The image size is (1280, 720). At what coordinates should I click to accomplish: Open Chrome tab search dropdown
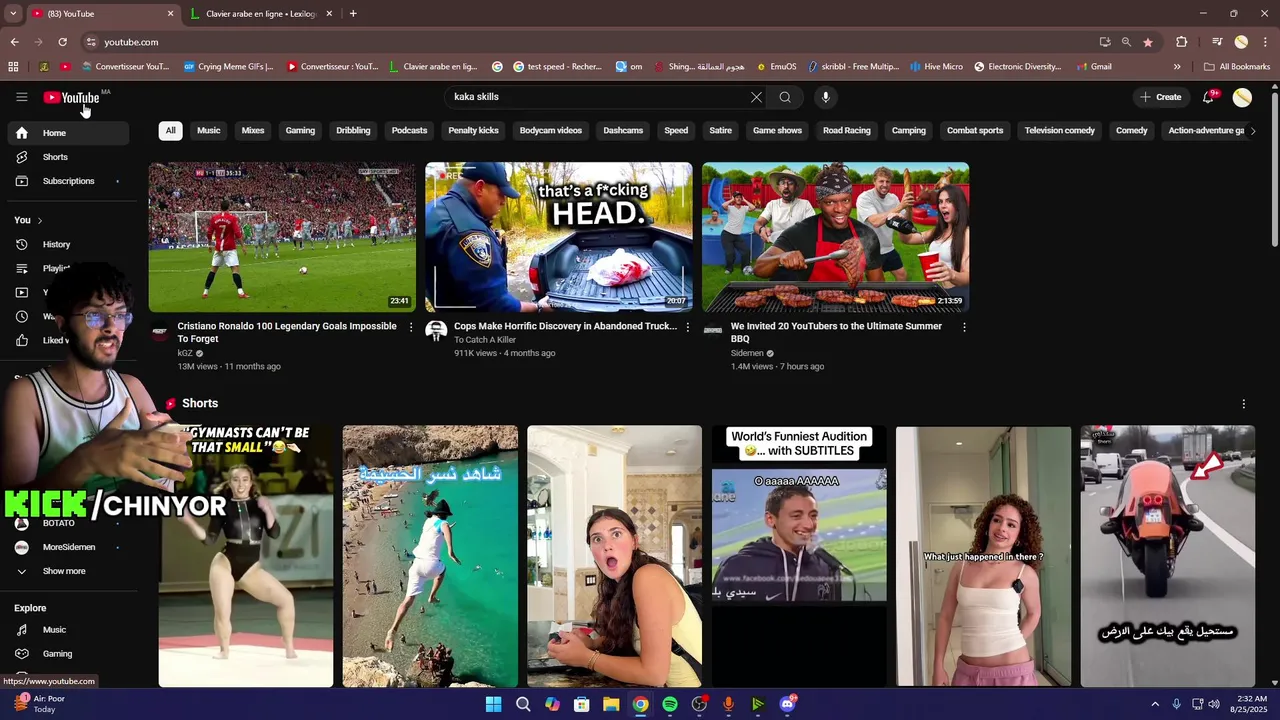pos(13,14)
